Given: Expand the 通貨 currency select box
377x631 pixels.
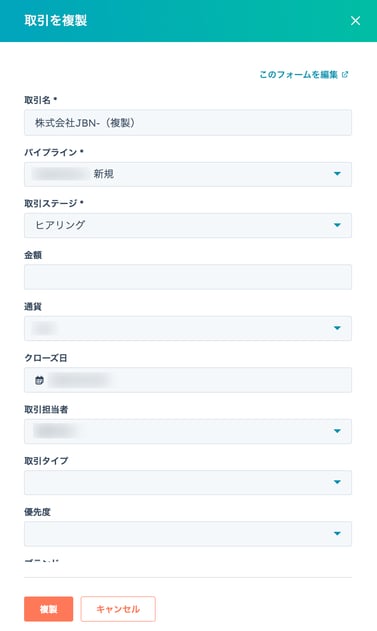Looking at the screenshot, I should point(188,328).
